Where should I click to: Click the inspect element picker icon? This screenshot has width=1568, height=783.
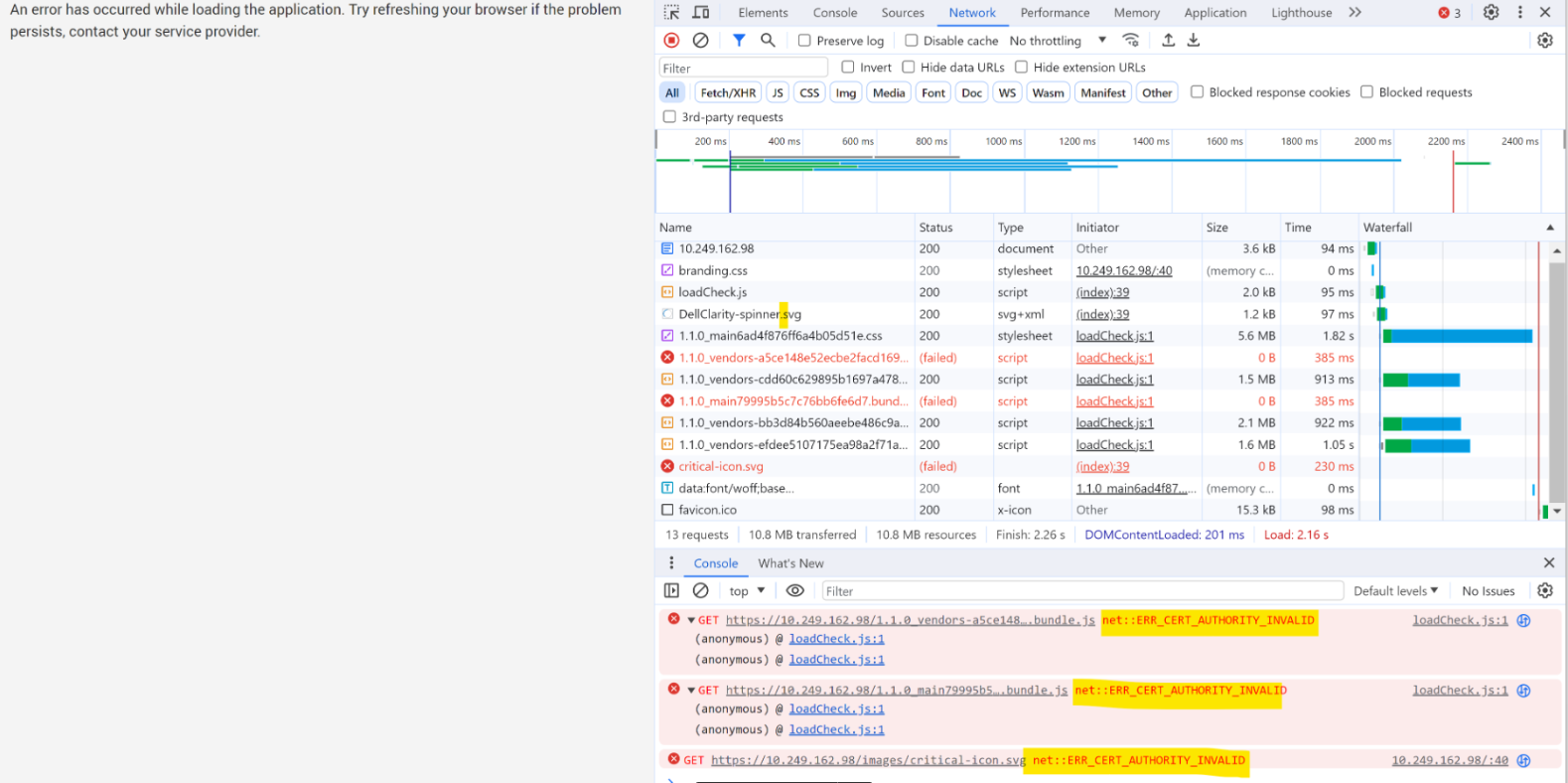671,13
